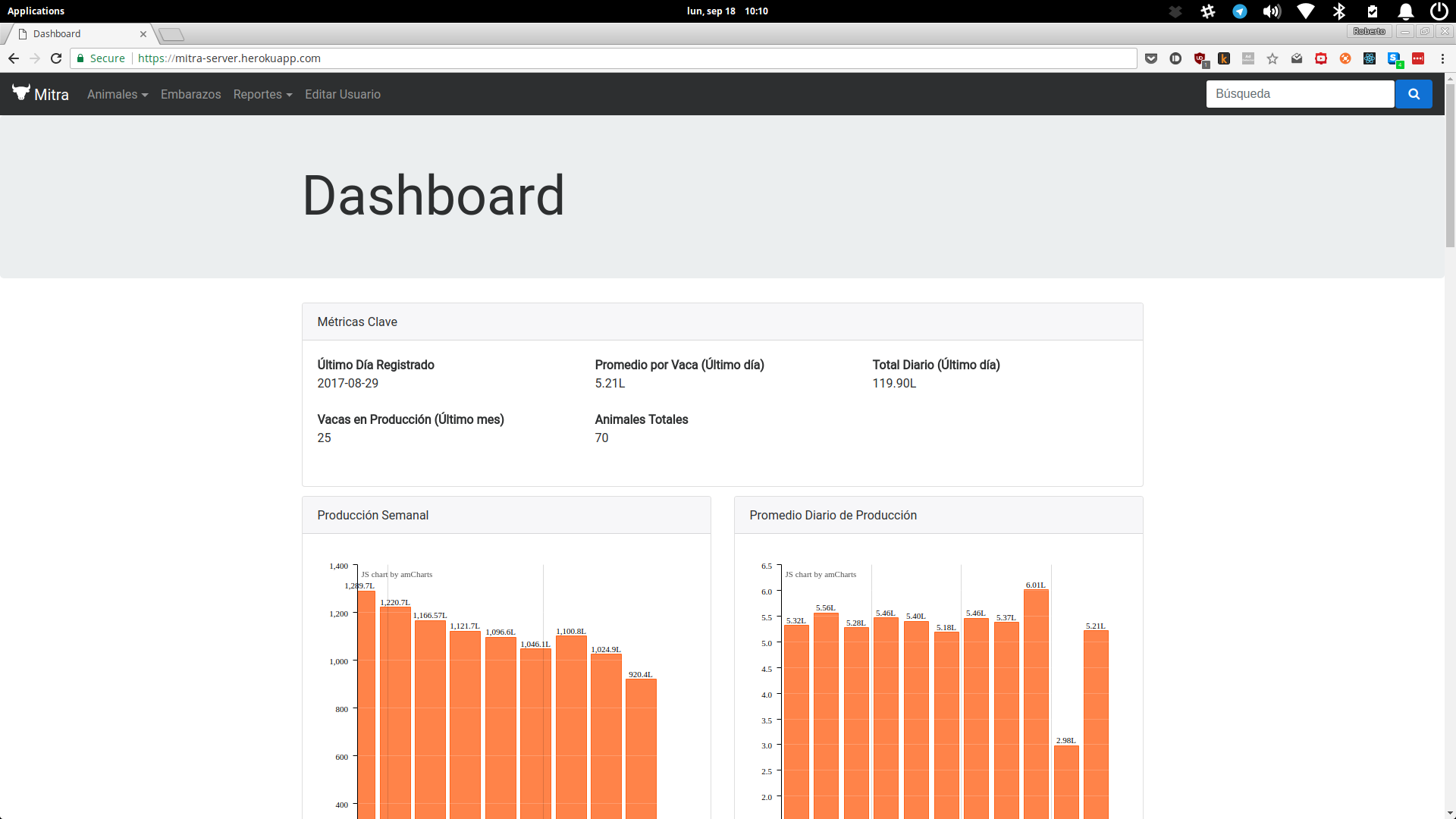Image resolution: width=1456 pixels, height=819 pixels.
Task: Click the 2.98L daily average bar
Action: [x=1066, y=782]
